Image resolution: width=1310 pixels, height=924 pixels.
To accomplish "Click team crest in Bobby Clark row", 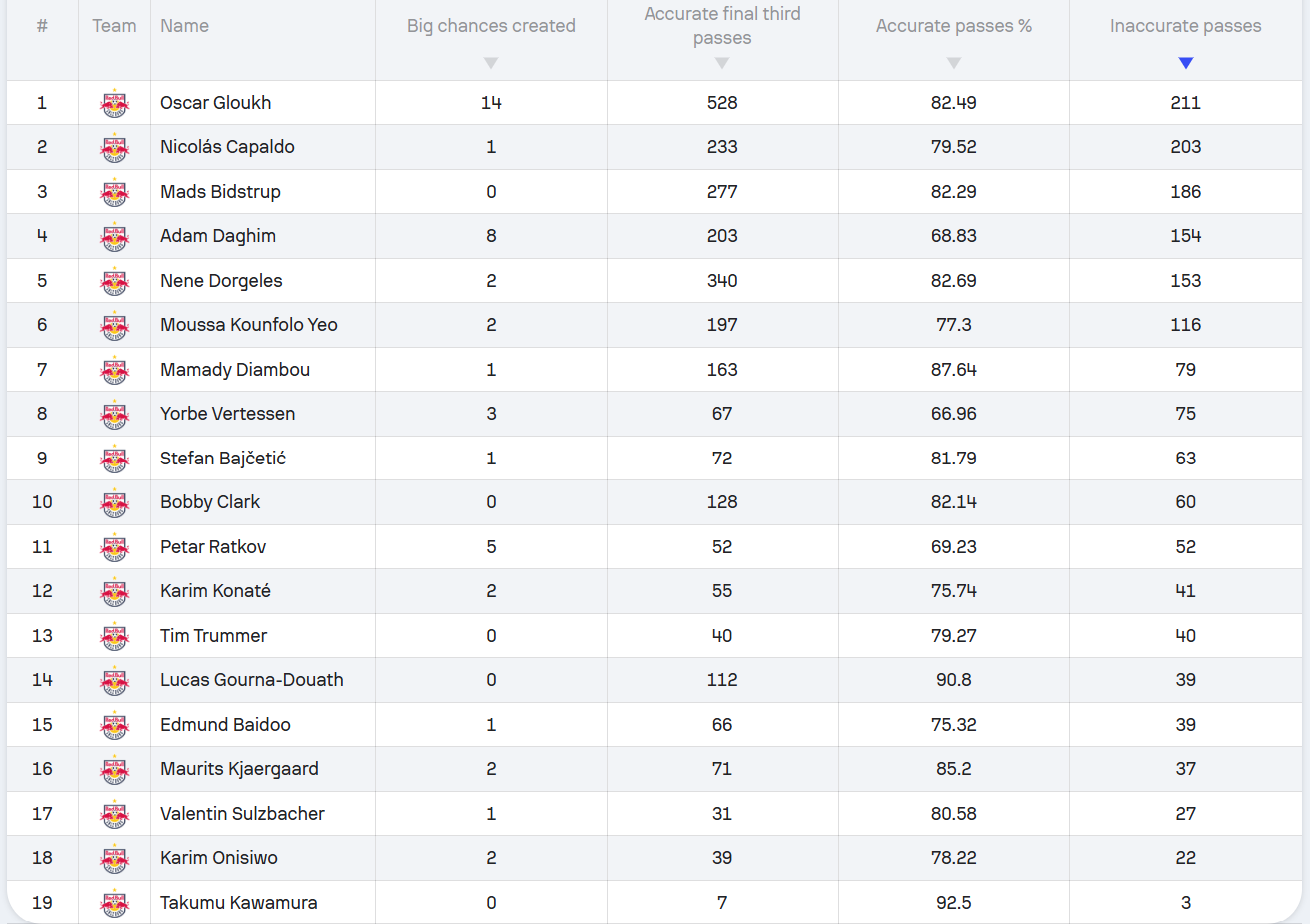I will 115,503.
